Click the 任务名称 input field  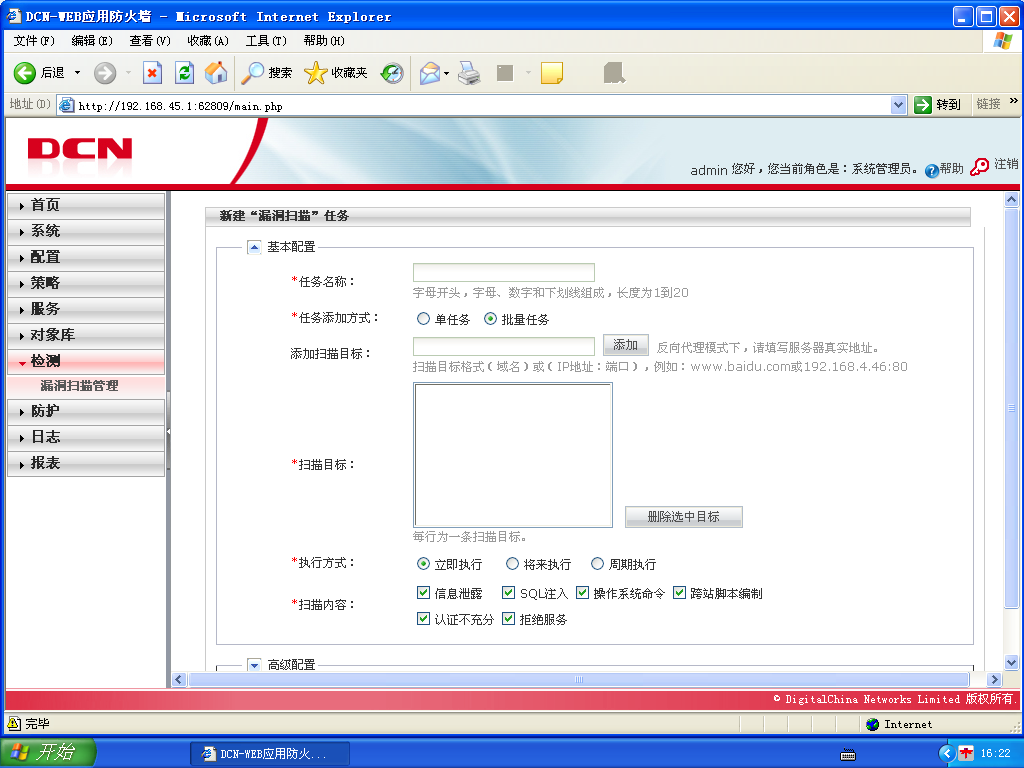[x=504, y=272]
